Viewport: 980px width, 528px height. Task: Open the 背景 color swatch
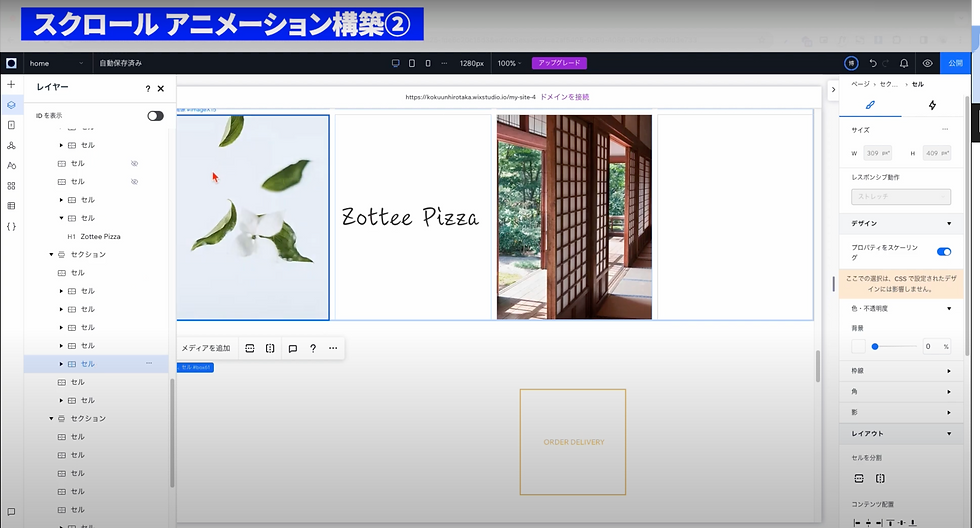point(859,346)
